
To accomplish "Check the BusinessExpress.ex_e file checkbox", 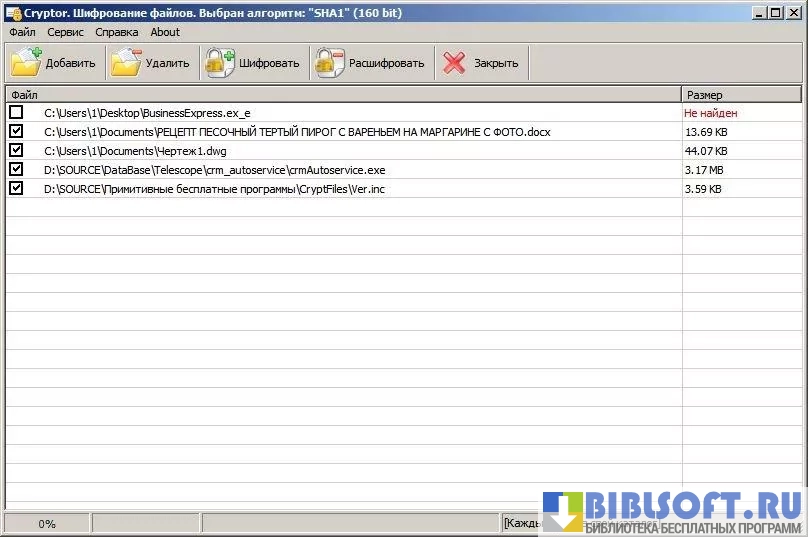I will tap(16, 113).
